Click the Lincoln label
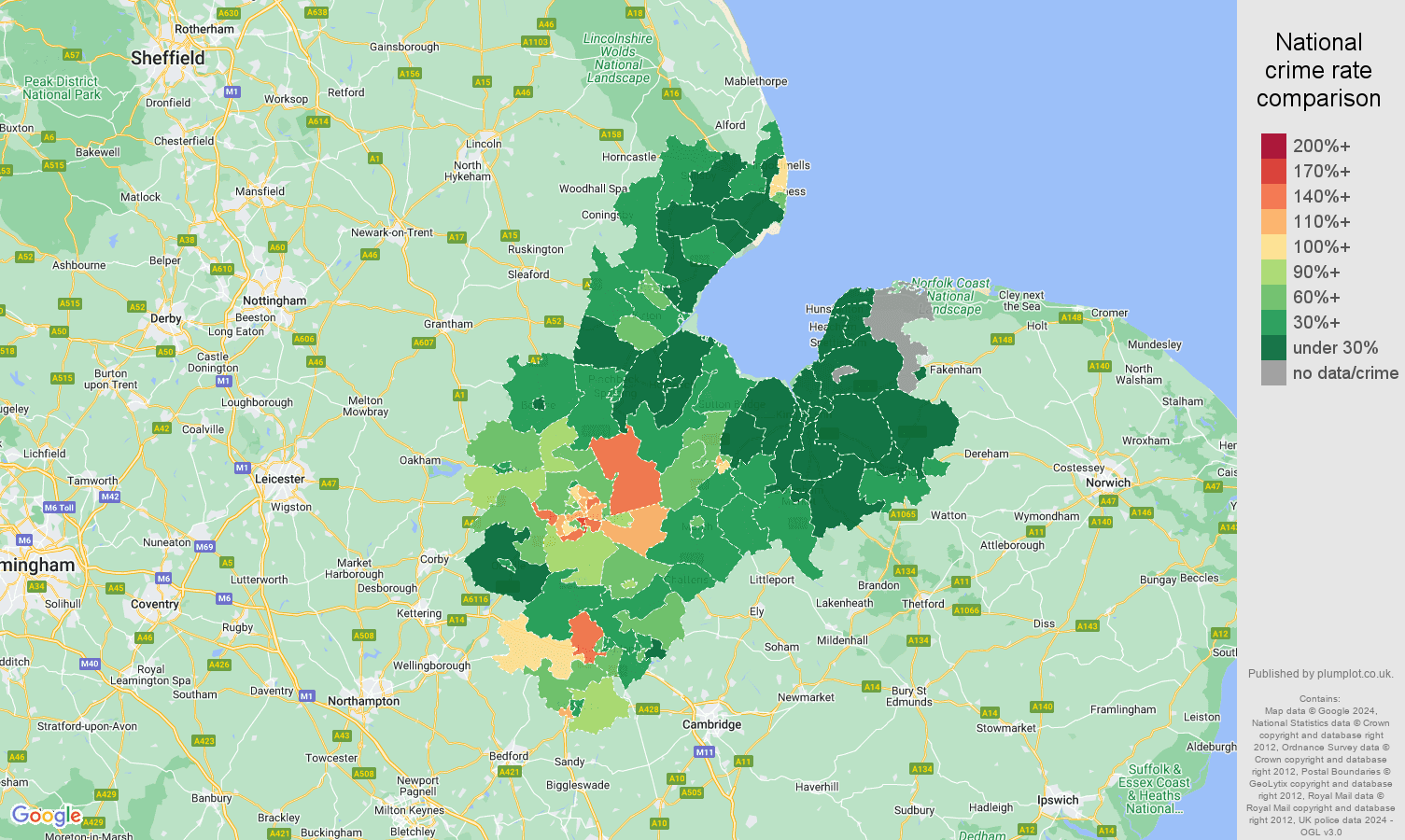This screenshot has height=840, width=1405. tap(484, 144)
